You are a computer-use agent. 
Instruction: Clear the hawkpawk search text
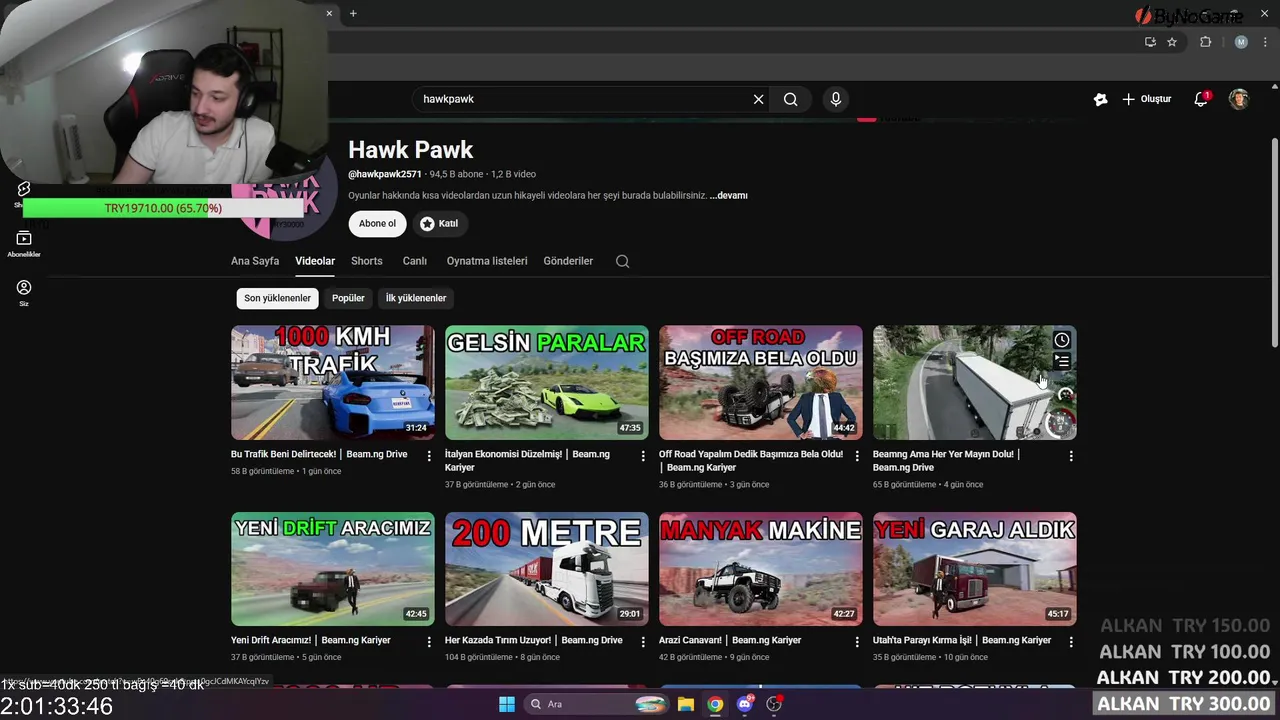(758, 99)
